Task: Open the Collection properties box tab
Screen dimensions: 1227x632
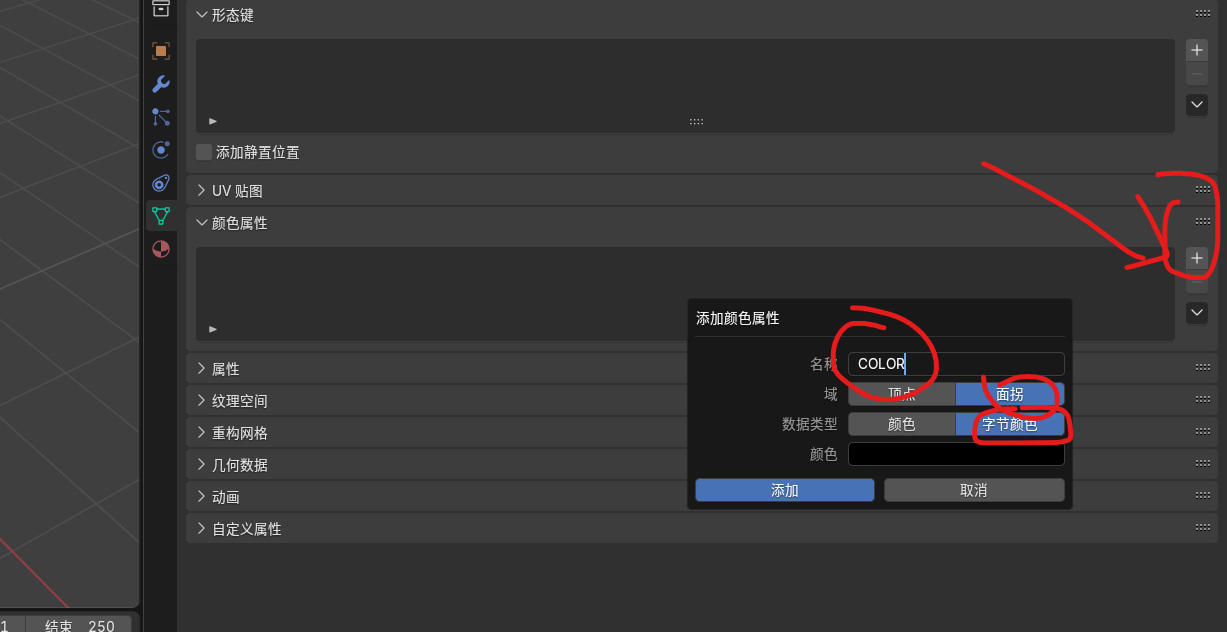Action: [x=160, y=9]
